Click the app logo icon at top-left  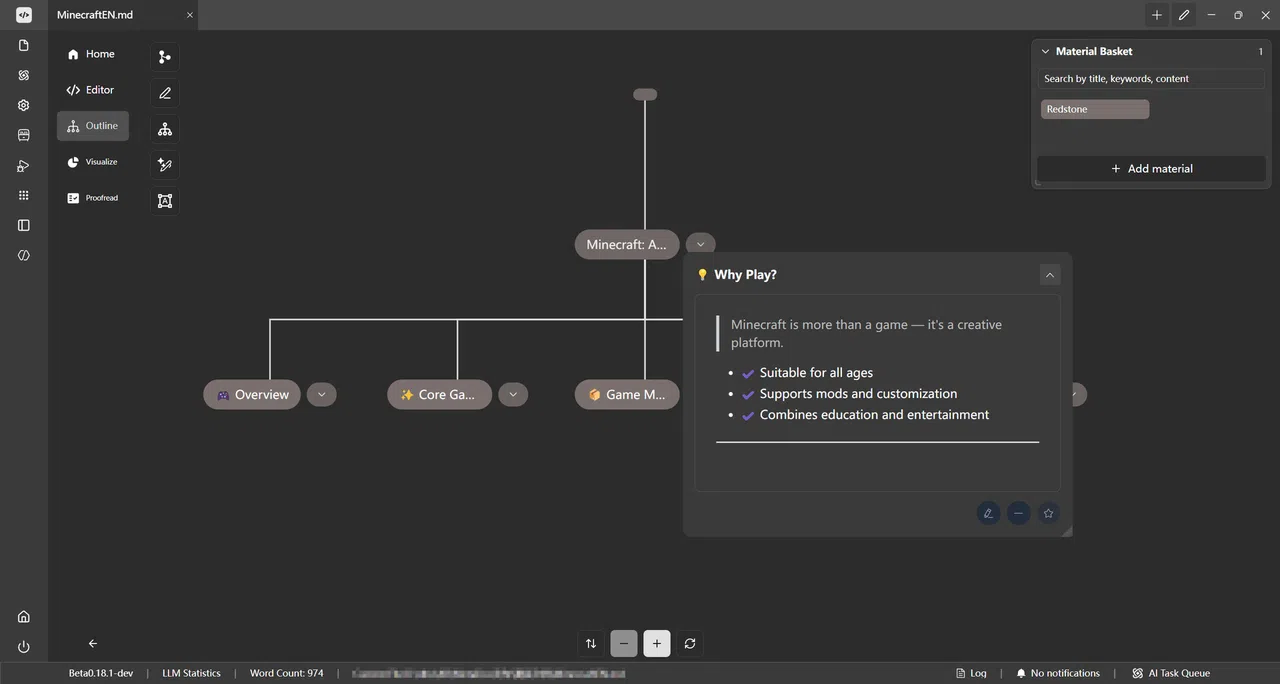click(24, 15)
